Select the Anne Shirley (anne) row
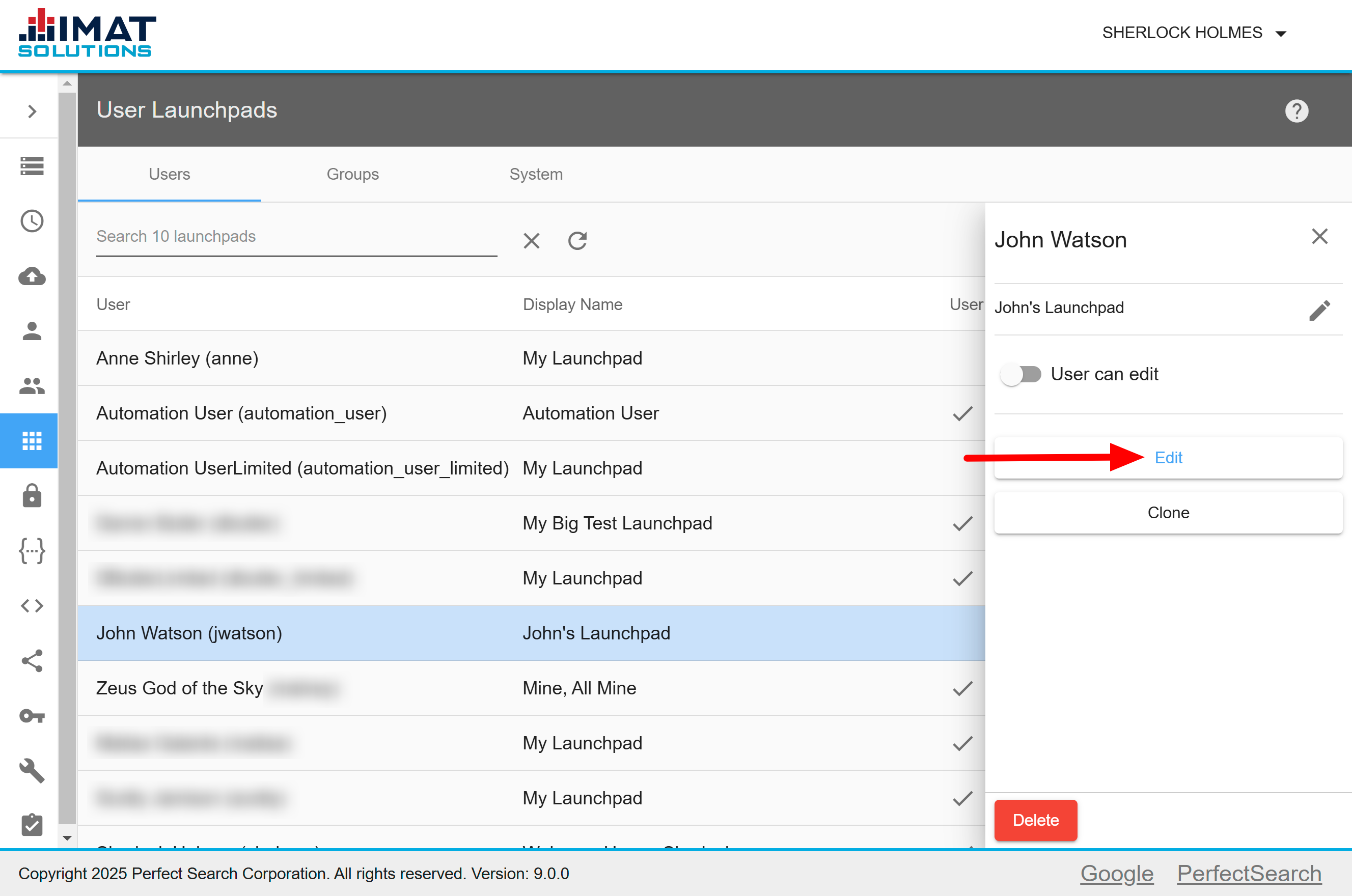 [x=532, y=358]
